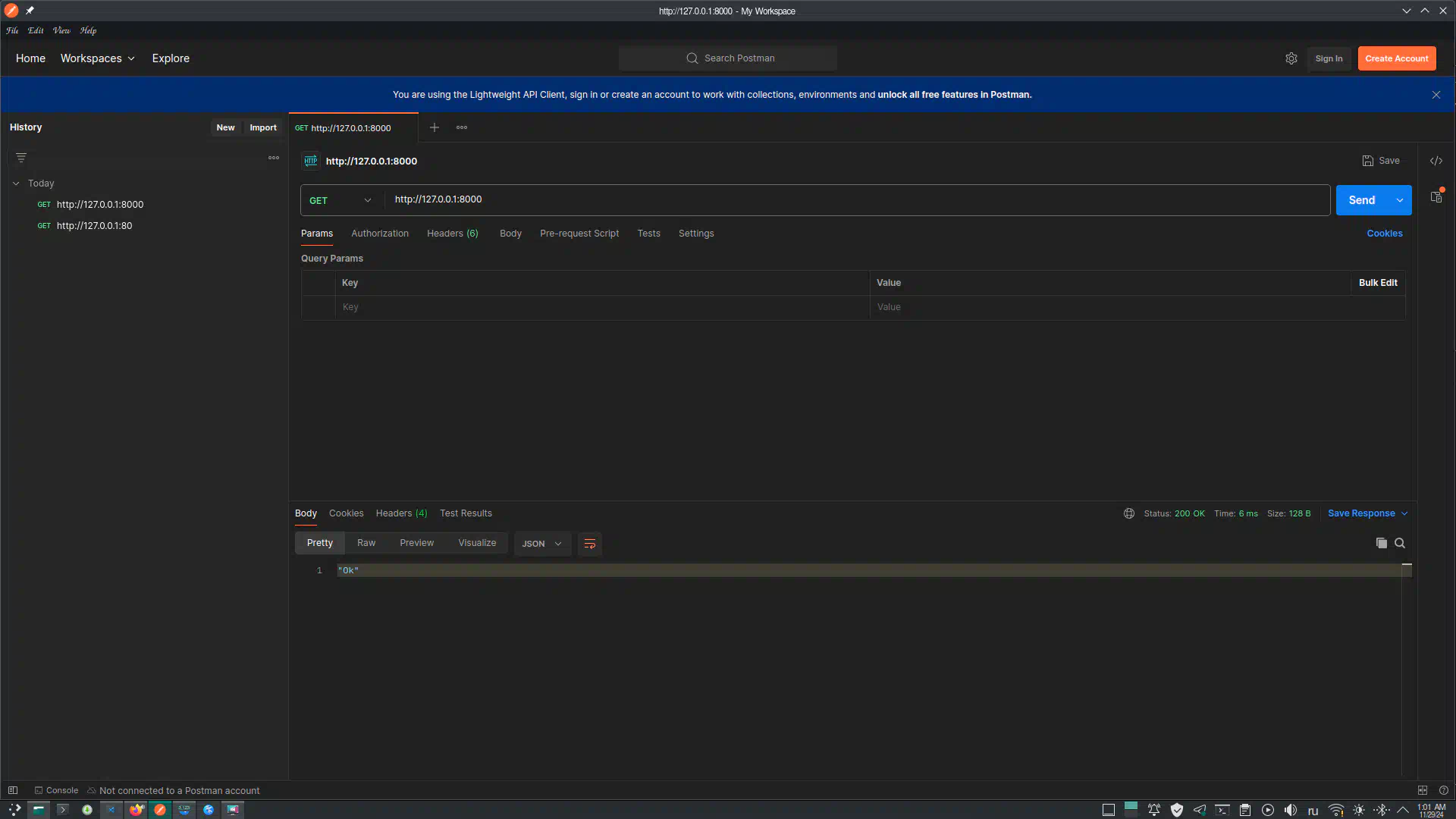Switch to response Cookies tab
Viewport: 1456px width, 819px height.
tap(346, 513)
